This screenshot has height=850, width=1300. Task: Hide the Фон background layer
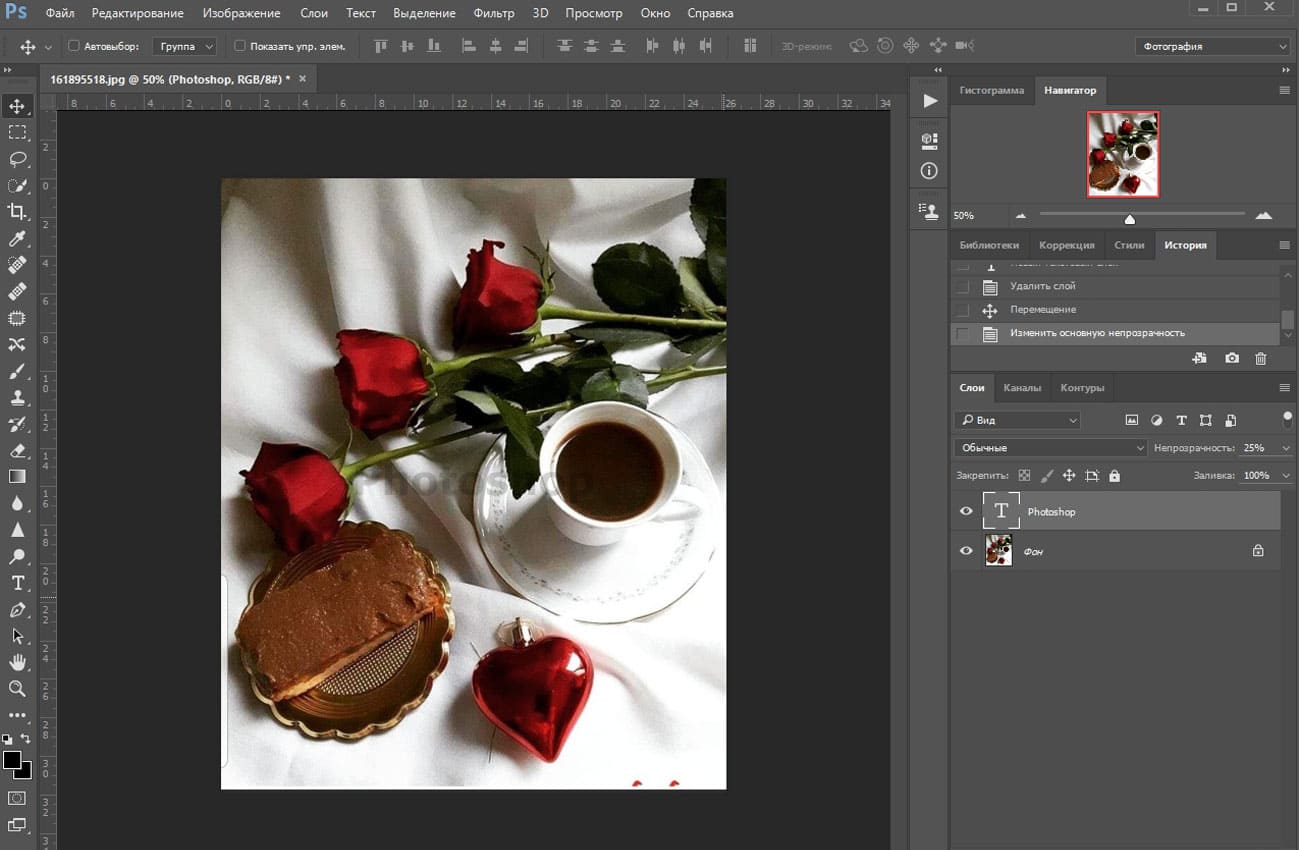tap(966, 551)
